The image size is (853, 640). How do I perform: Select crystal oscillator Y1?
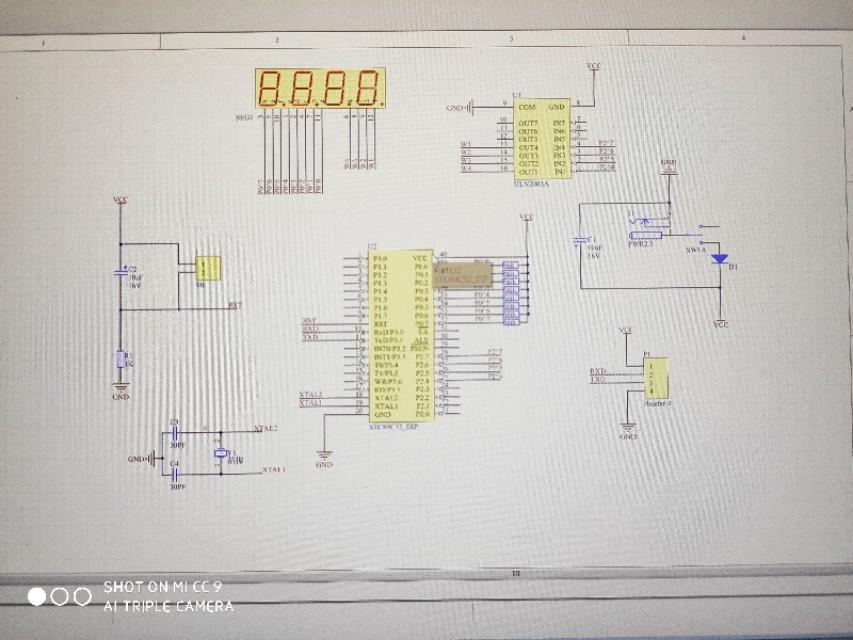click(x=220, y=453)
